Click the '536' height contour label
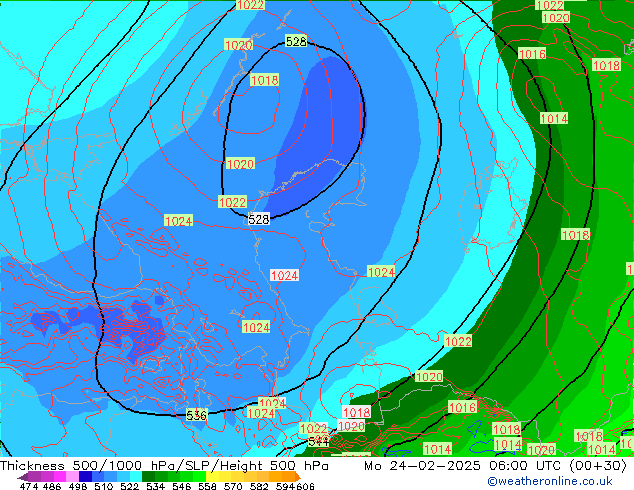 (x=196, y=415)
